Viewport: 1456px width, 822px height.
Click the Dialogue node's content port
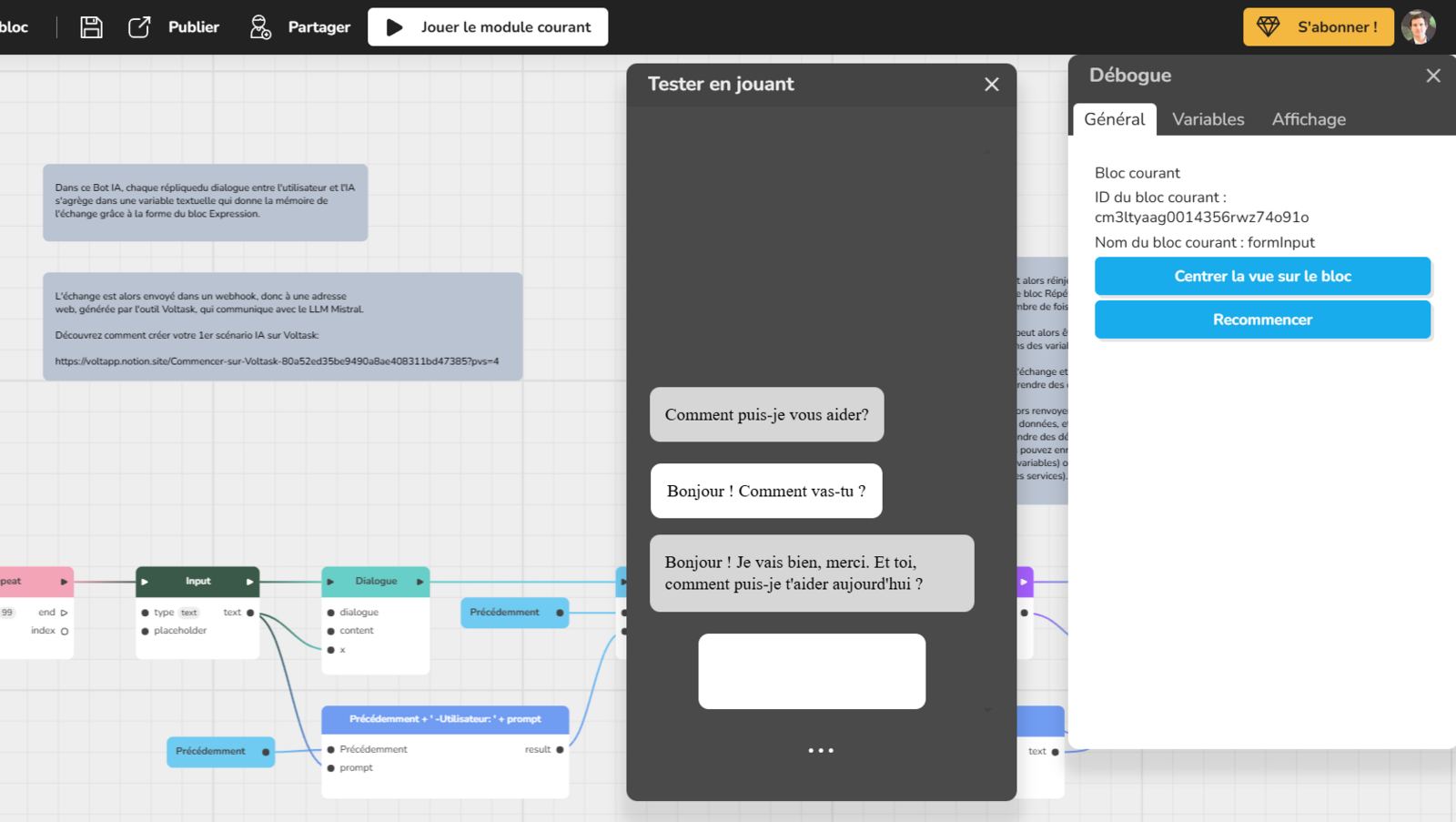click(330, 631)
